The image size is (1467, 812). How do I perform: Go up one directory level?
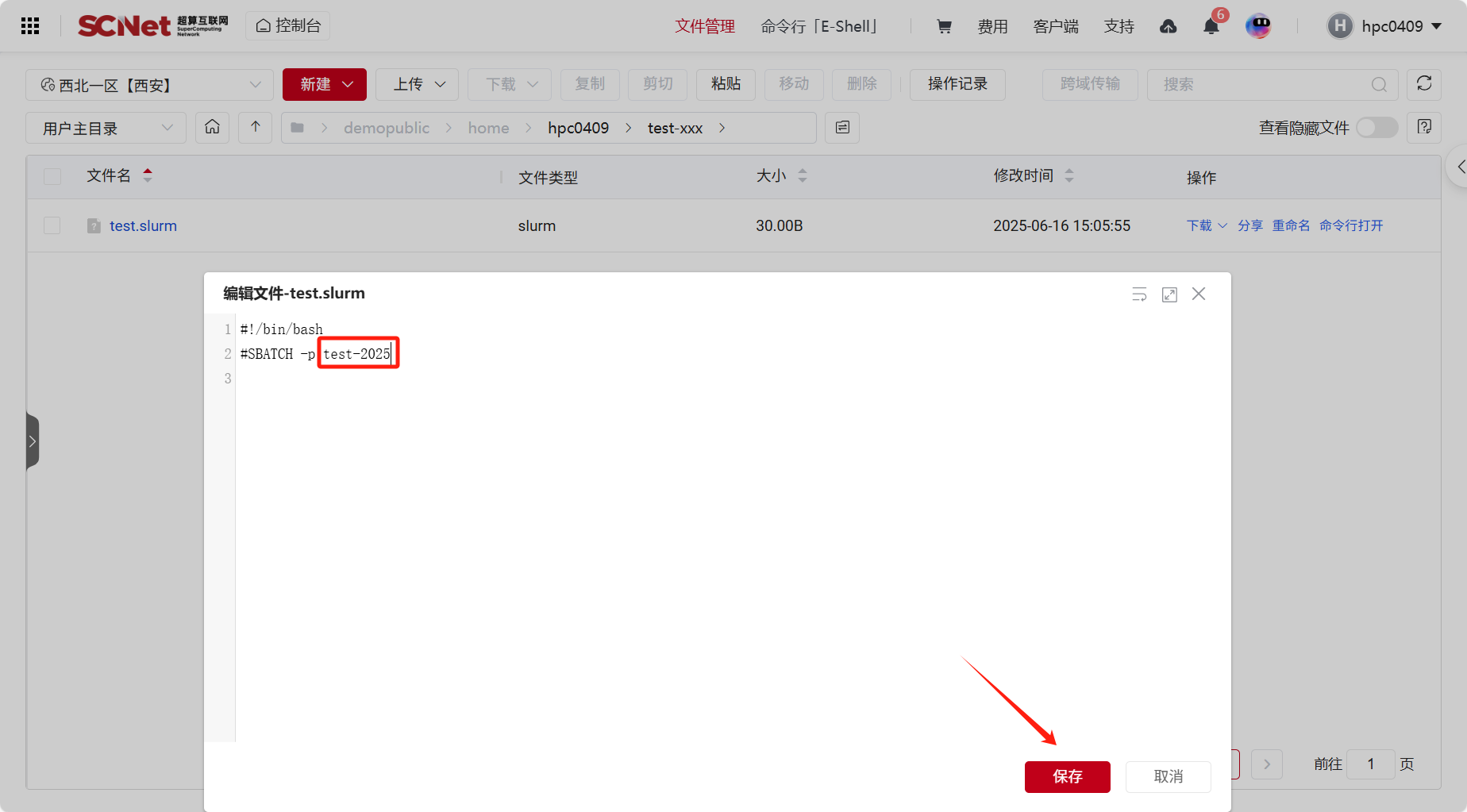[256, 127]
